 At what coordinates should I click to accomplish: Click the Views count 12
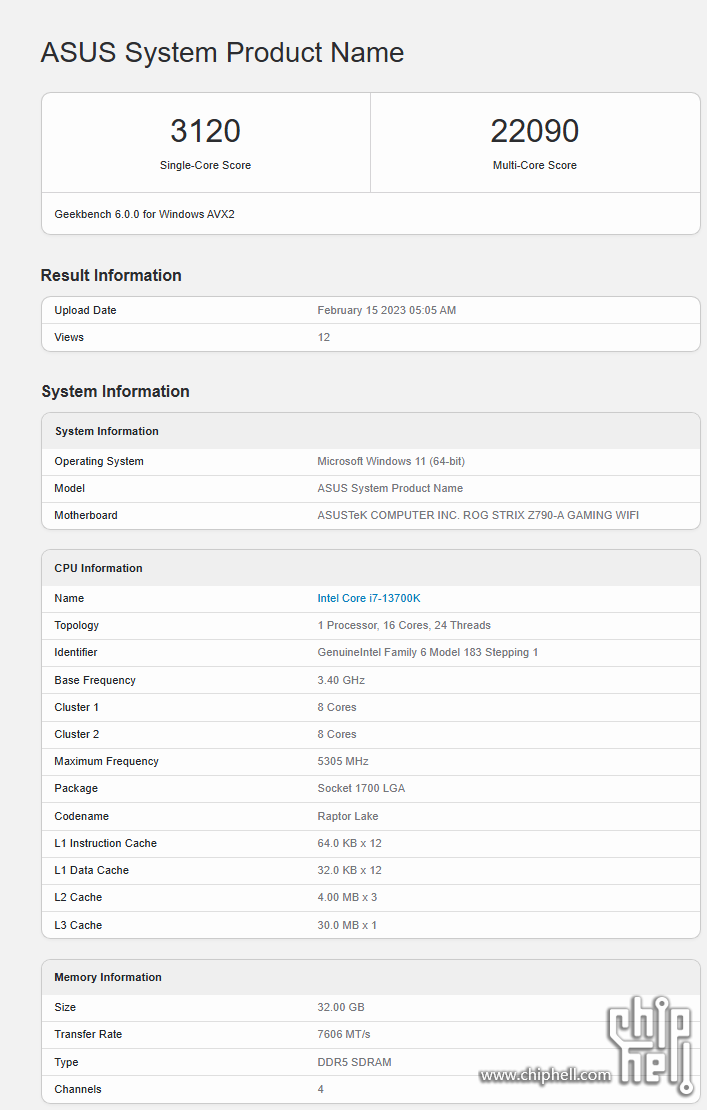point(323,337)
